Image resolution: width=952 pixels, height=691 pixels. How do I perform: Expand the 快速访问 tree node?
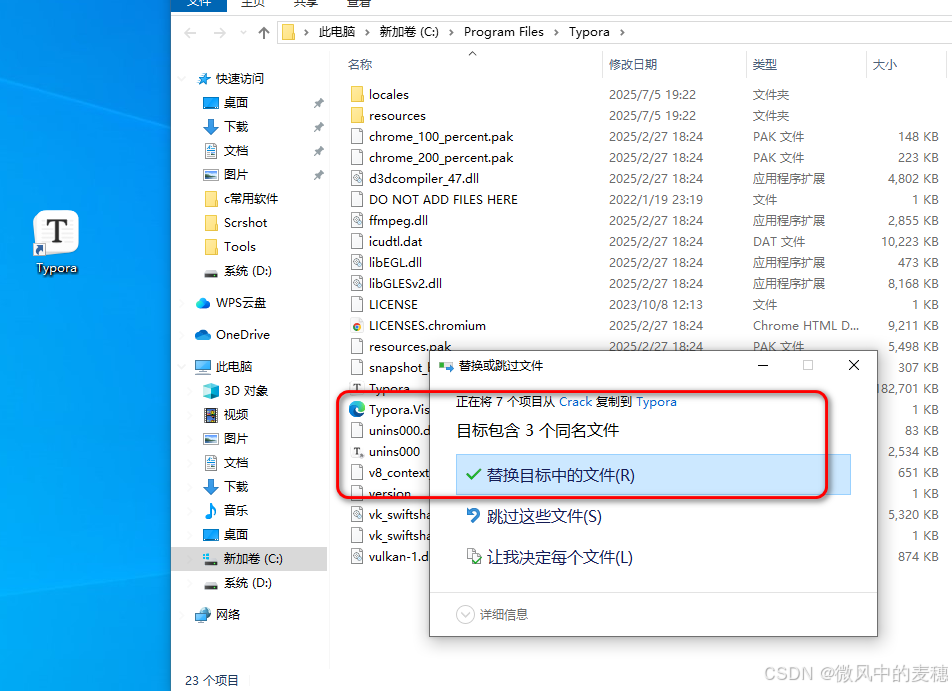point(182,79)
